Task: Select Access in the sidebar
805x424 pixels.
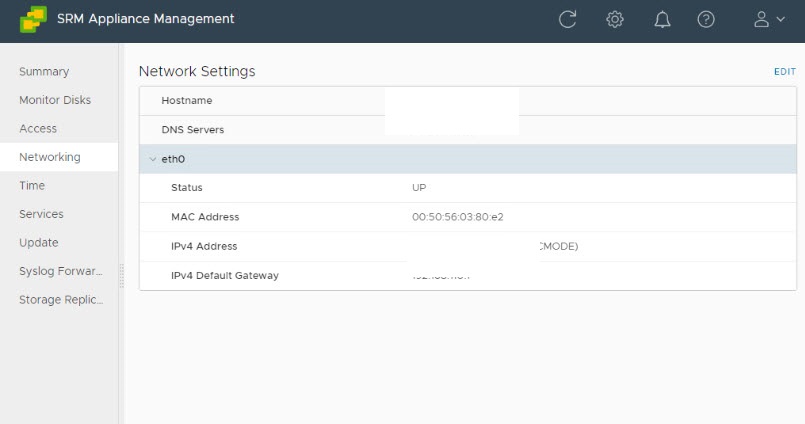Action: pos(38,129)
